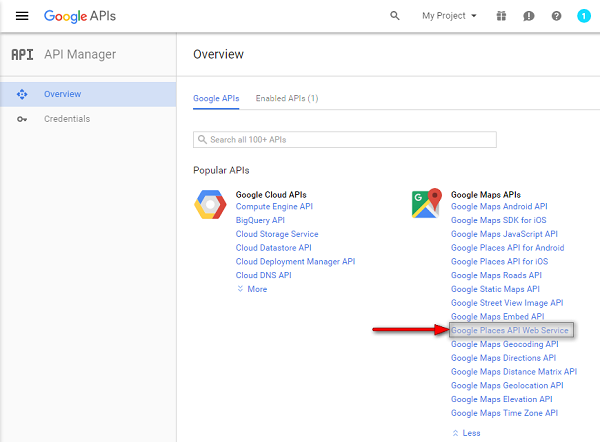
Task: Click the Overview sidebar icon
Action: (x=22, y=94)
